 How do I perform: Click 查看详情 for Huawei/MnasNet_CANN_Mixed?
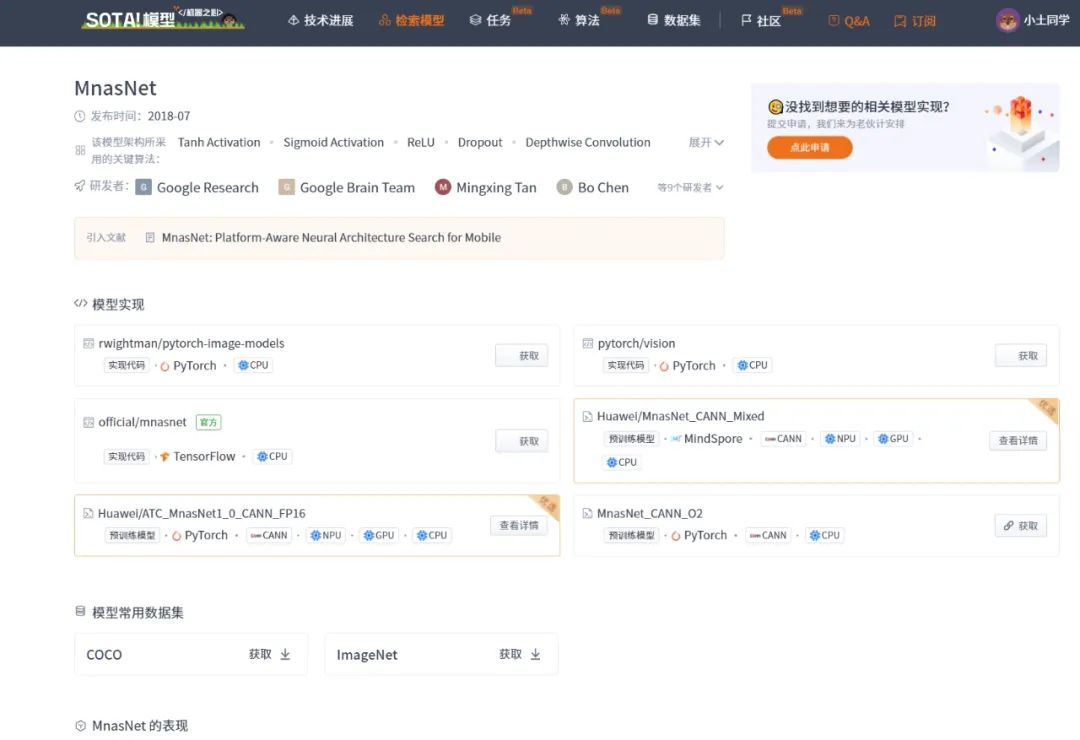[1018, 440]
